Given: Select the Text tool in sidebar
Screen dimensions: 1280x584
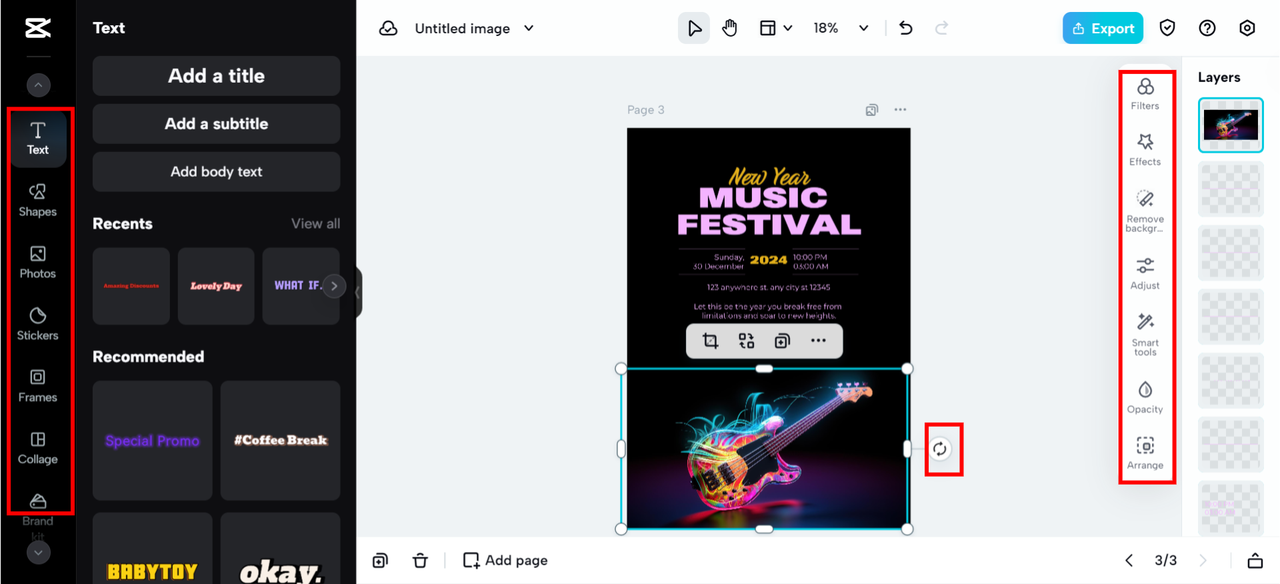Looking at the screenshot, I should [38, 139].
